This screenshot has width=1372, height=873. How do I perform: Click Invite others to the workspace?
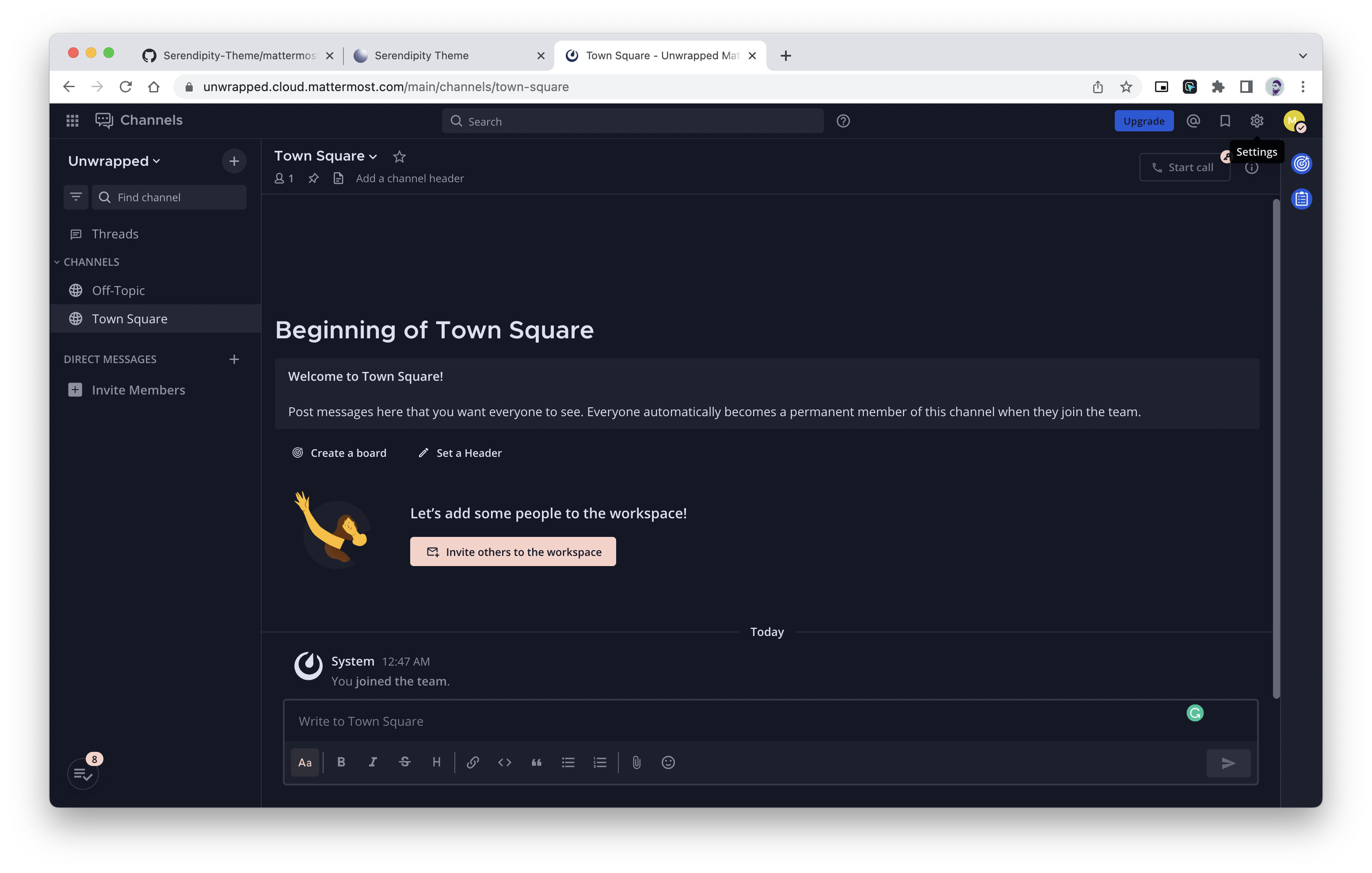(x=513, y=552)
